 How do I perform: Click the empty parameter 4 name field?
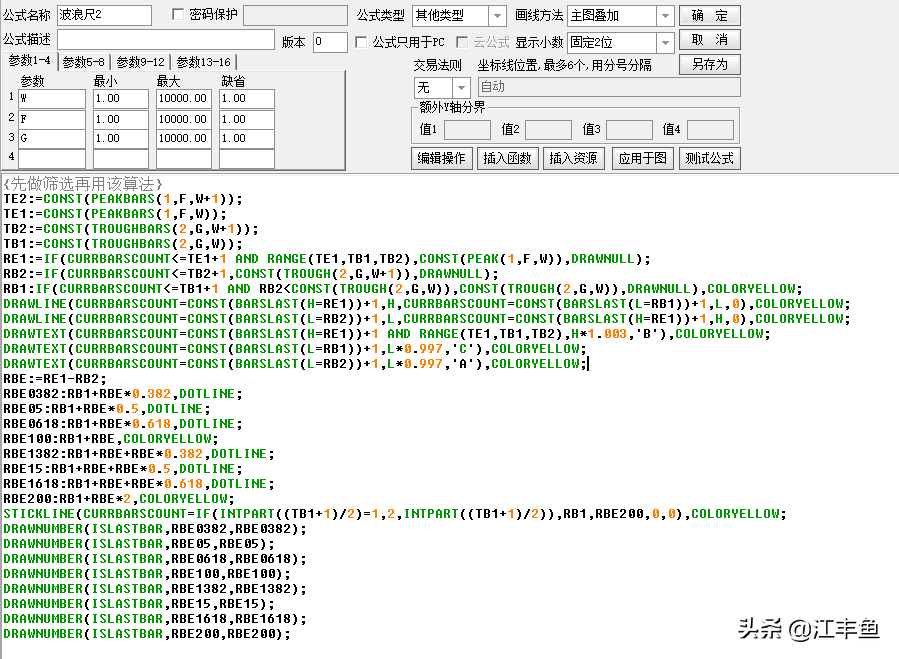click(x=52, y=159)
